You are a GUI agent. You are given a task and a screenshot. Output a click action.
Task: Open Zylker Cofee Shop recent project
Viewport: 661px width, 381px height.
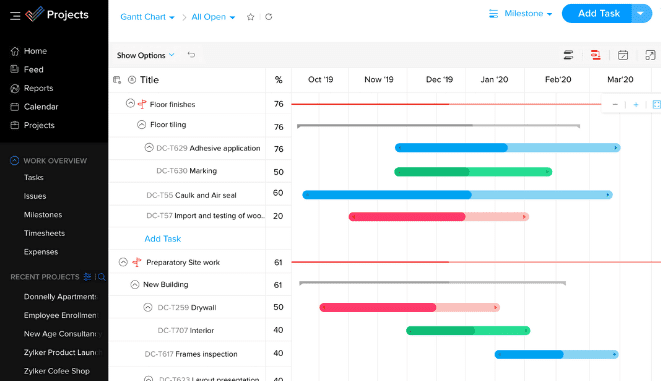[x=56, y=371]
